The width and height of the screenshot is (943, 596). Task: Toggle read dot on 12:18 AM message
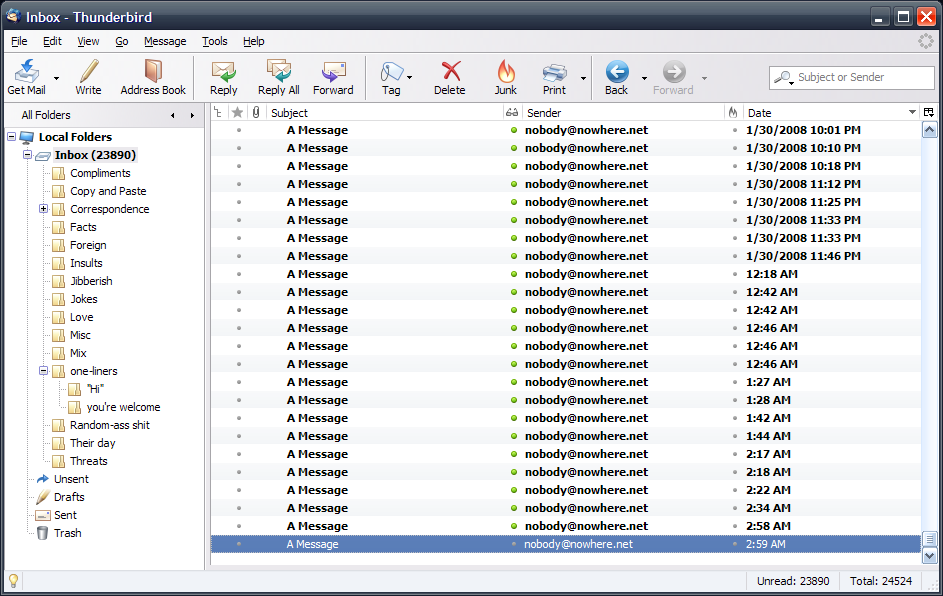[x=514, y=274]
